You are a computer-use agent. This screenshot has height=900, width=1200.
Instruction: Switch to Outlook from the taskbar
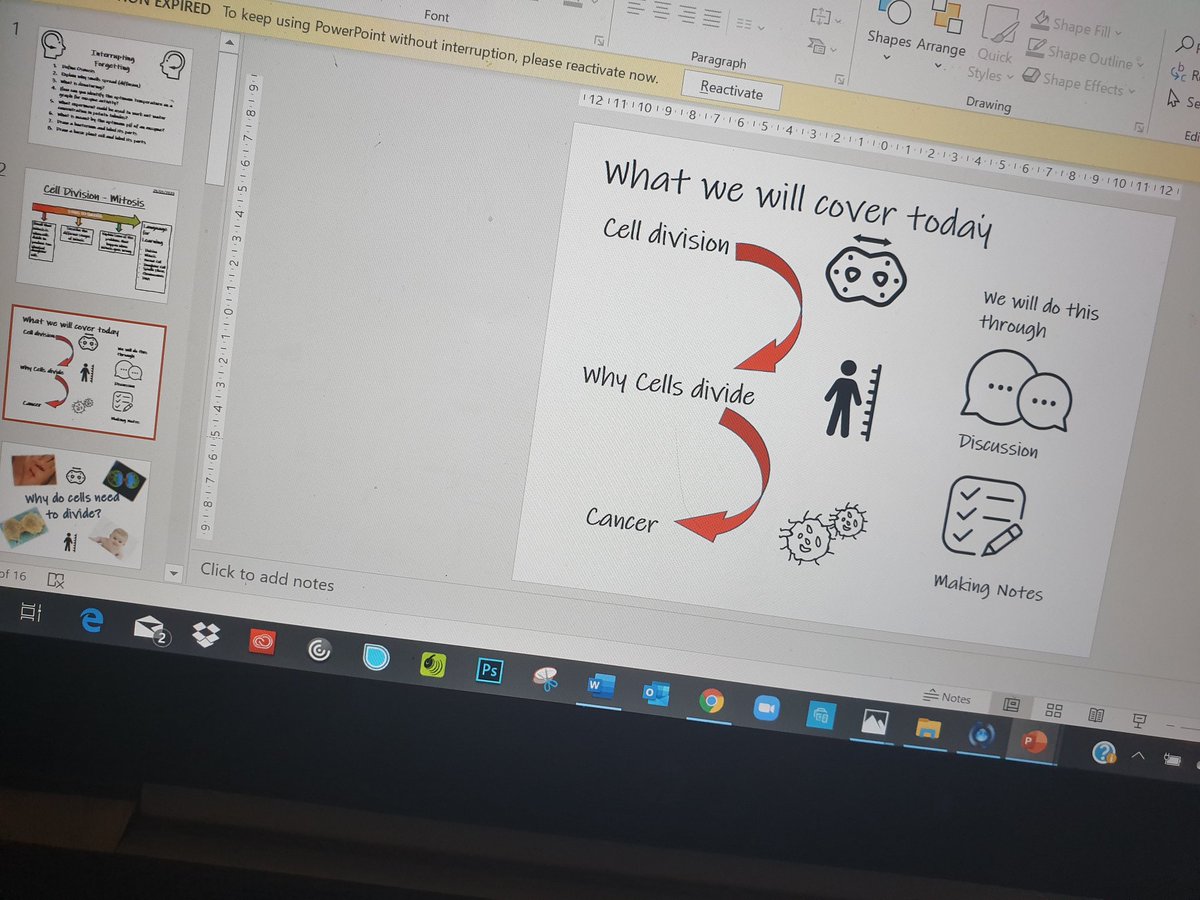coord(656,693)
